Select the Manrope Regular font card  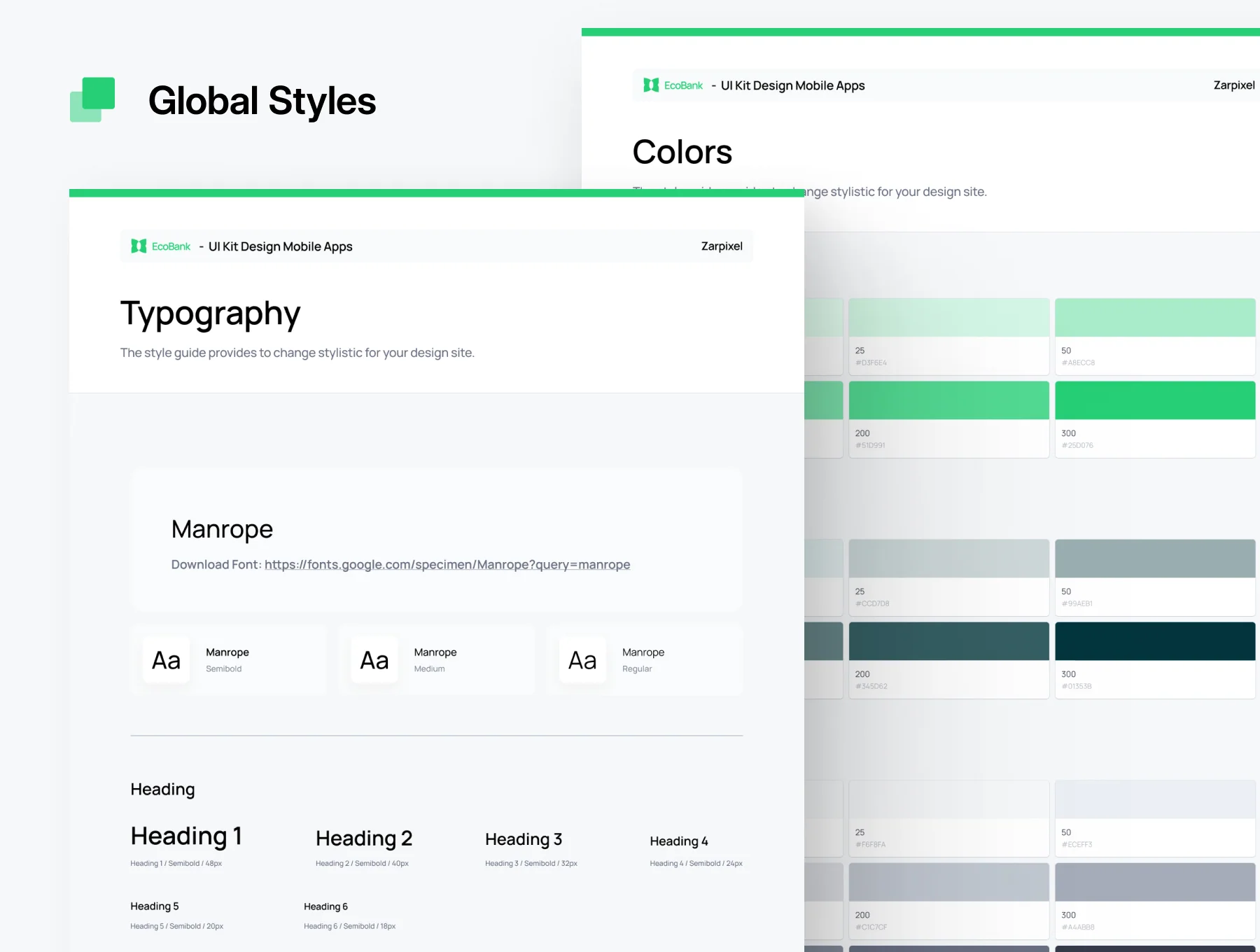click(x=645, y=660)
